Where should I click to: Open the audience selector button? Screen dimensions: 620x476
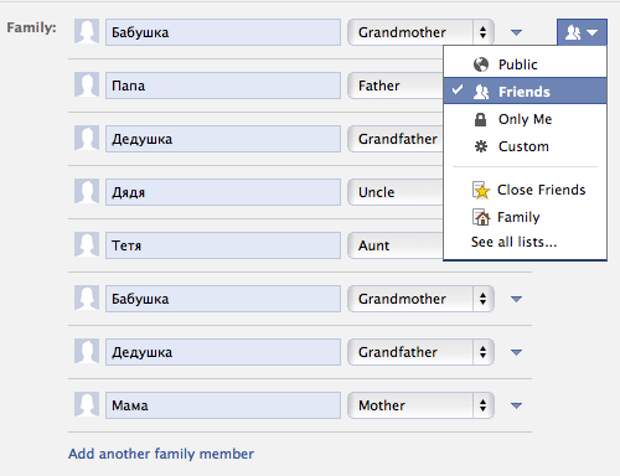(582, 32)
